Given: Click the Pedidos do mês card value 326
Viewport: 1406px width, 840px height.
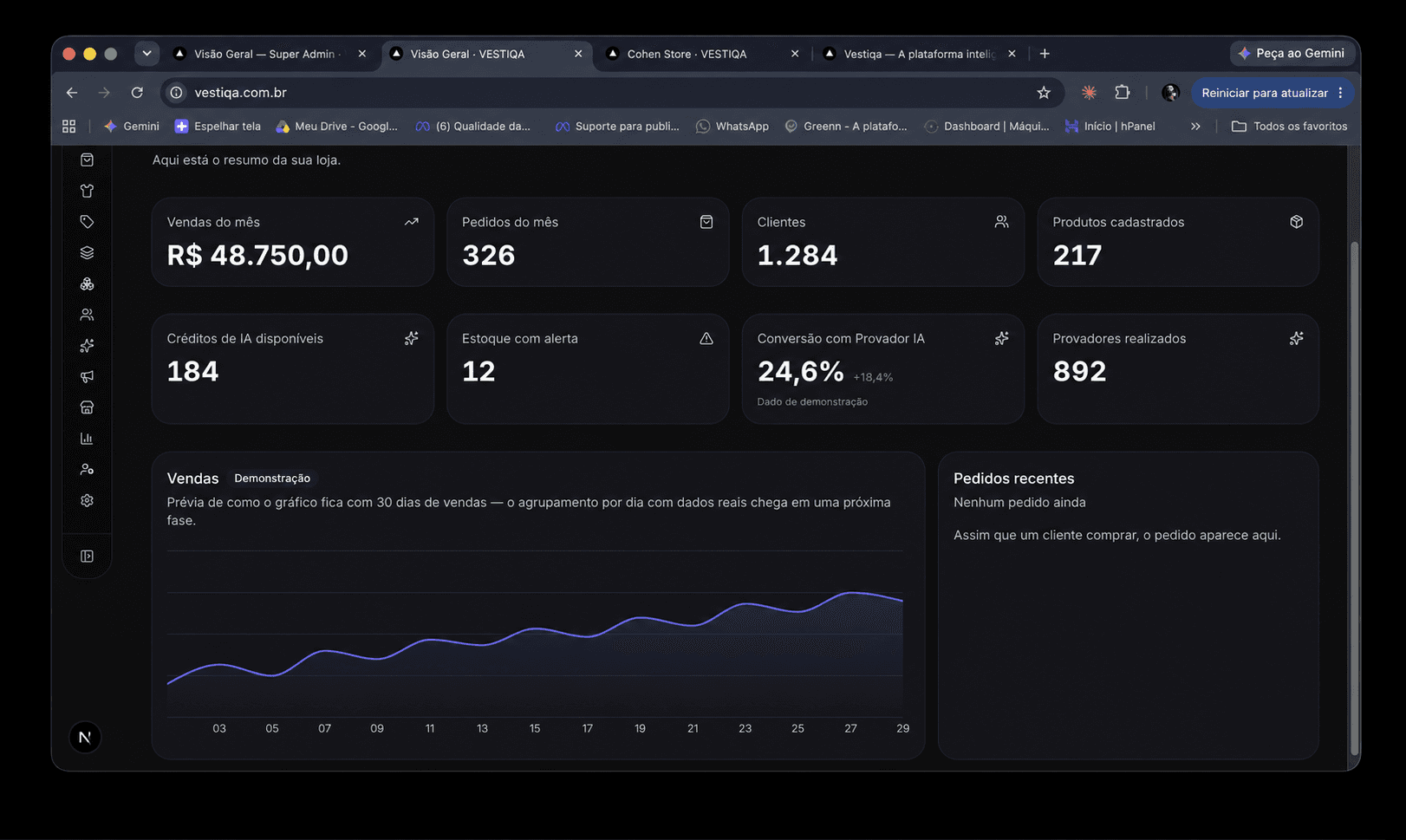Looking at the screenshot, I should pos(489,256).
